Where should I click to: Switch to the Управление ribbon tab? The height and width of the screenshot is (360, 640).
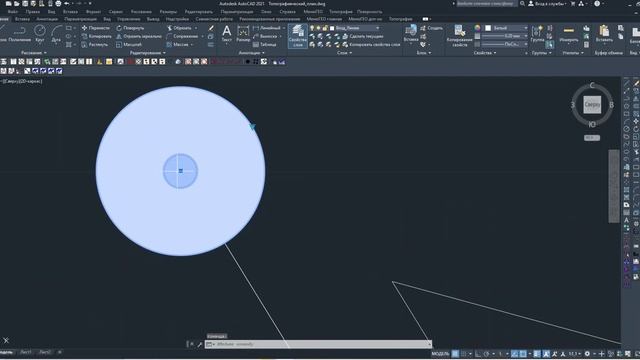(x=129, y=19)
